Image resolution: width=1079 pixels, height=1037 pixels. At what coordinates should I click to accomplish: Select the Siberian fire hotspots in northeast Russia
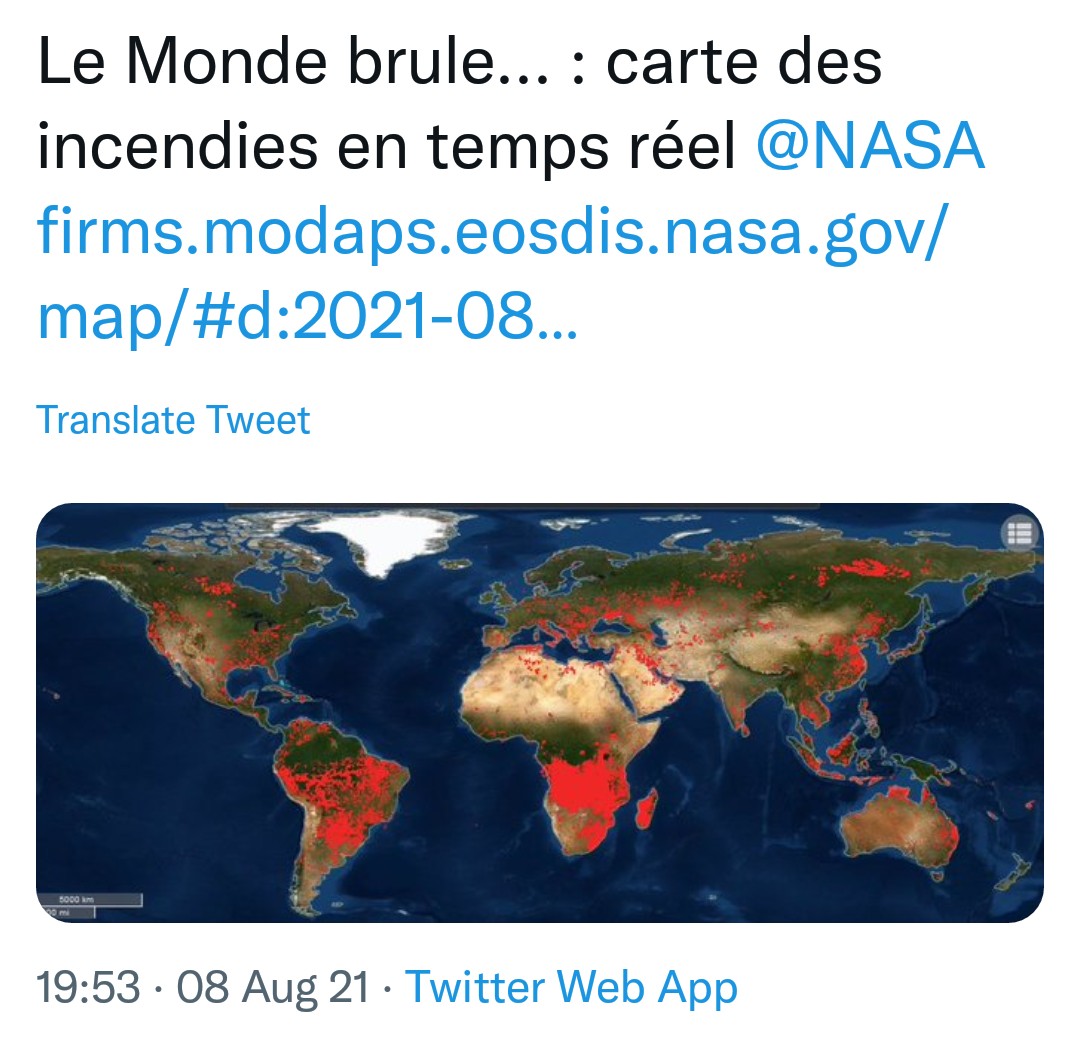(866, 570)
